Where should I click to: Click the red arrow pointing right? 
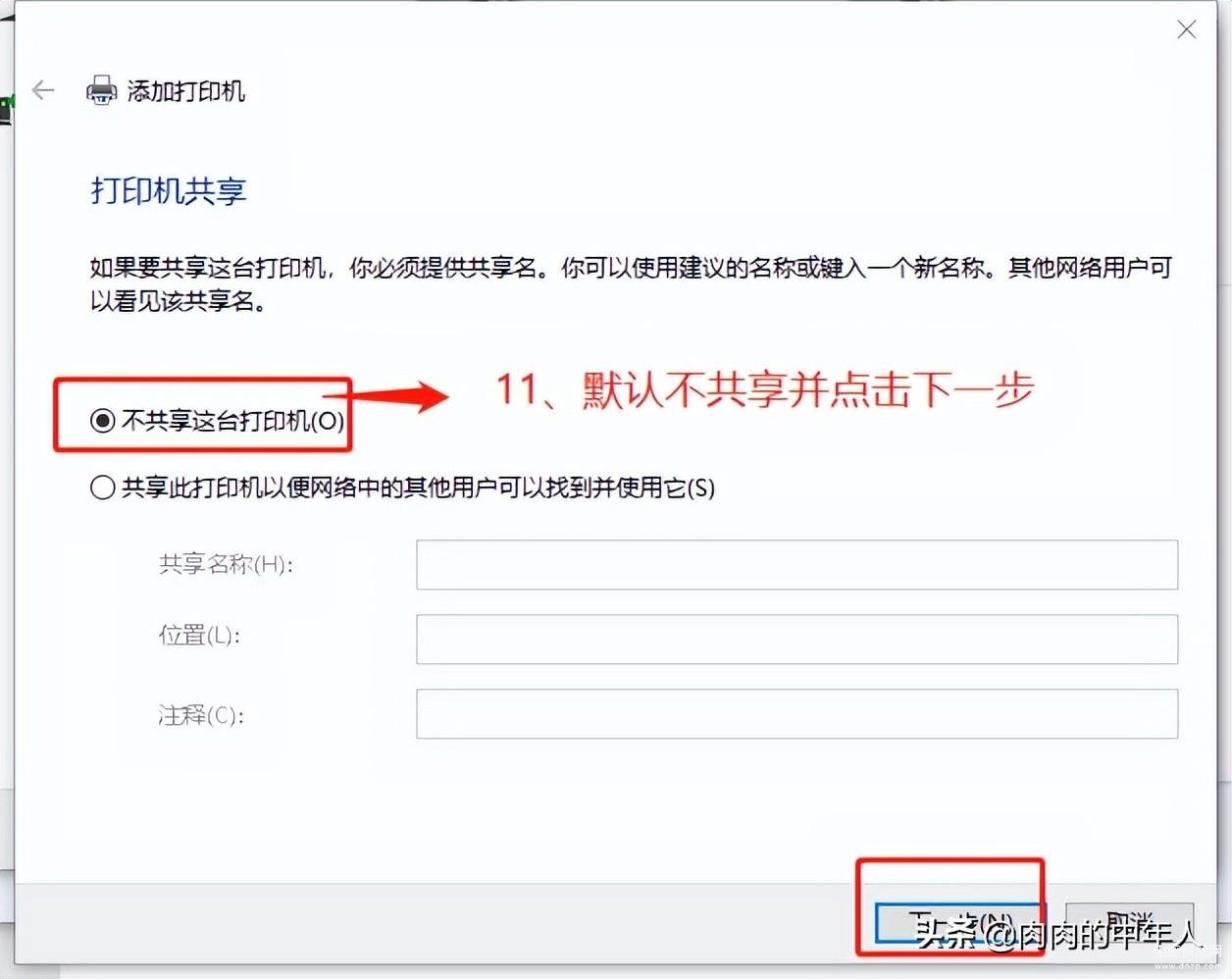[397, 394]
